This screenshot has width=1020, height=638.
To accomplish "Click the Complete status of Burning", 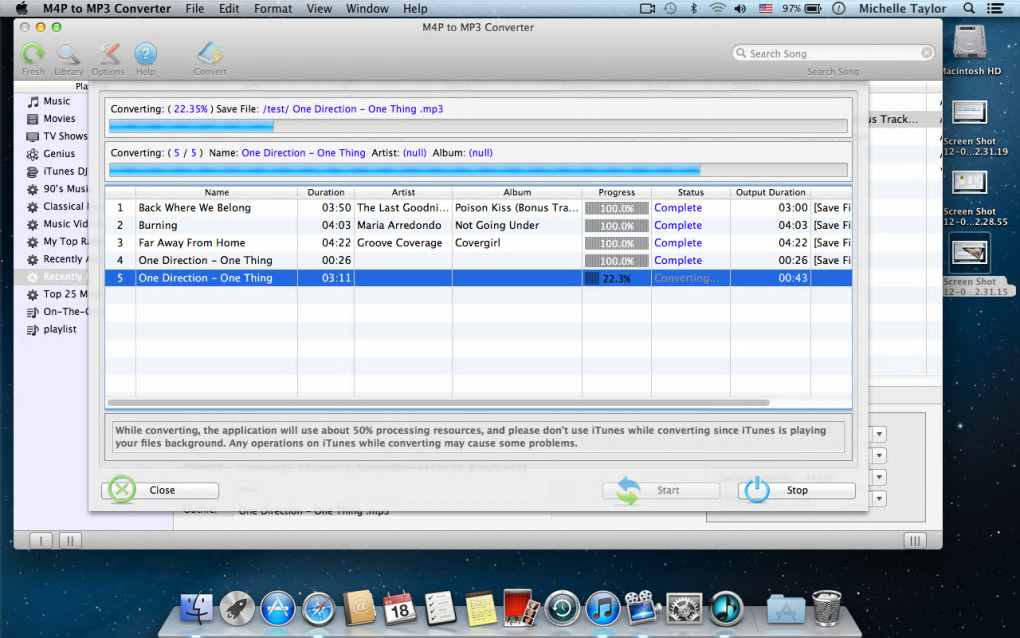I will click(678, 226).
